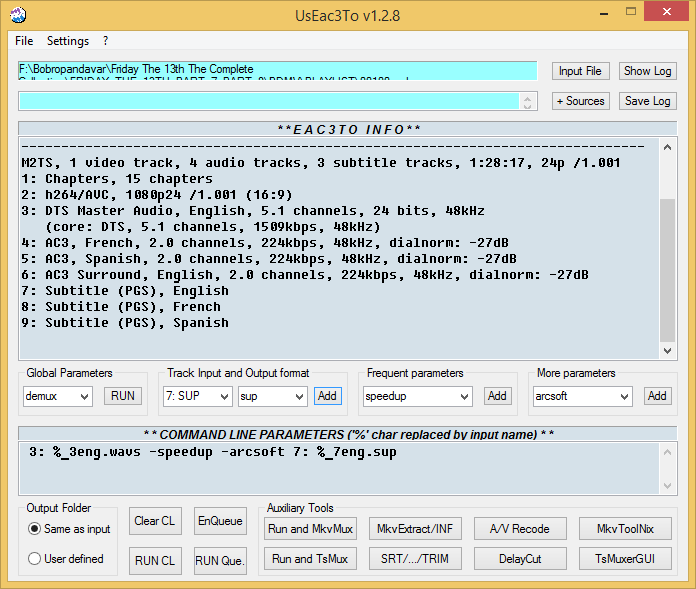Close the UsEac3To window
This screenshot has height=589, width=696.
tap(667, 12)
